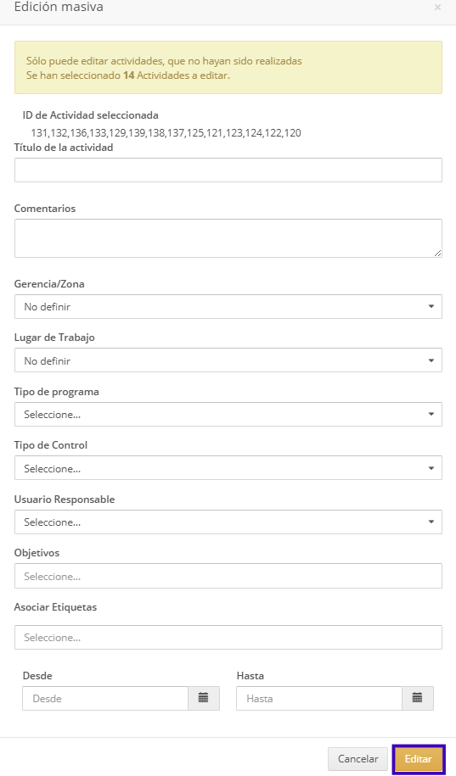
Task: Click the Desde date input
Action: [105, 698]
